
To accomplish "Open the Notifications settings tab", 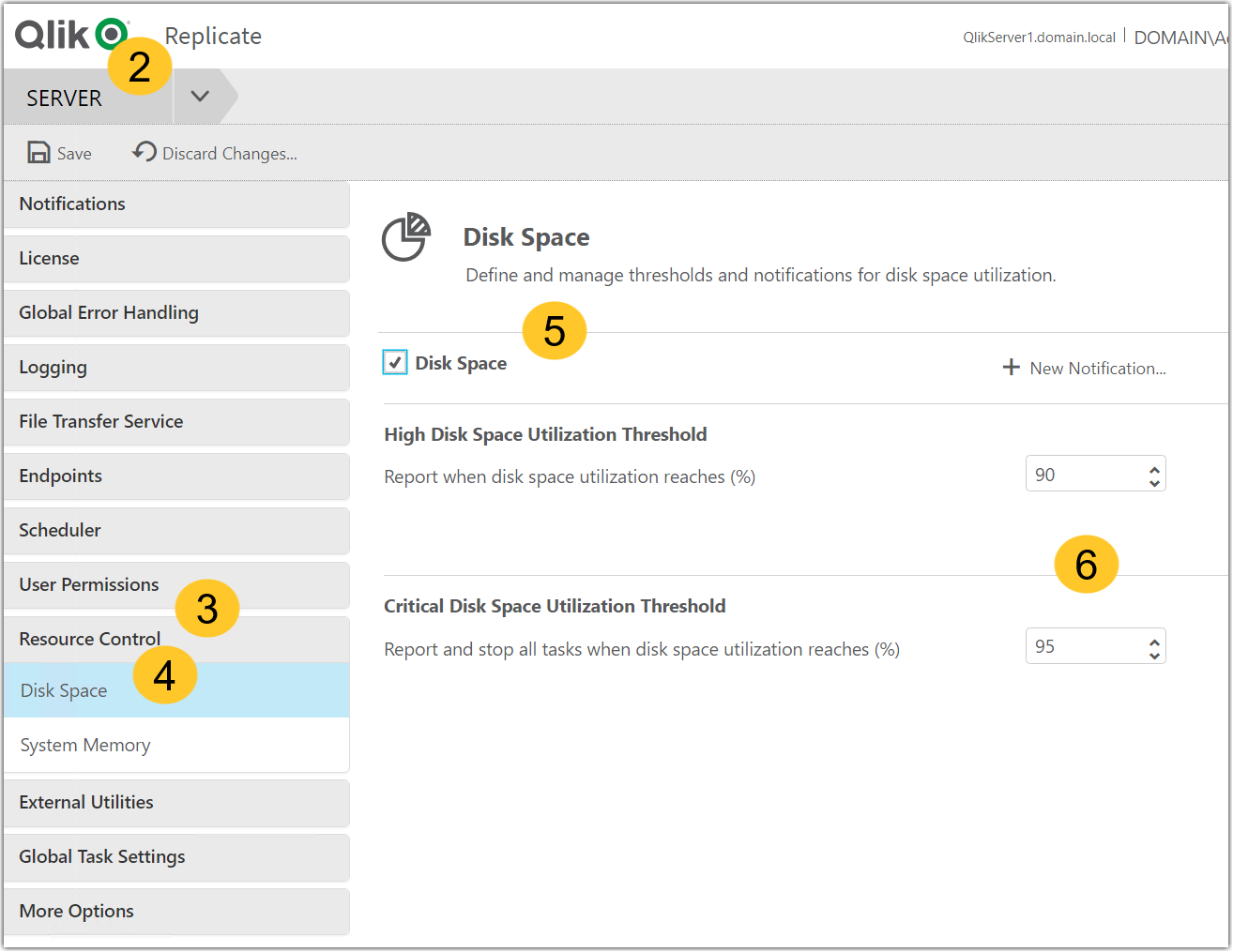I will coord(72,204).
